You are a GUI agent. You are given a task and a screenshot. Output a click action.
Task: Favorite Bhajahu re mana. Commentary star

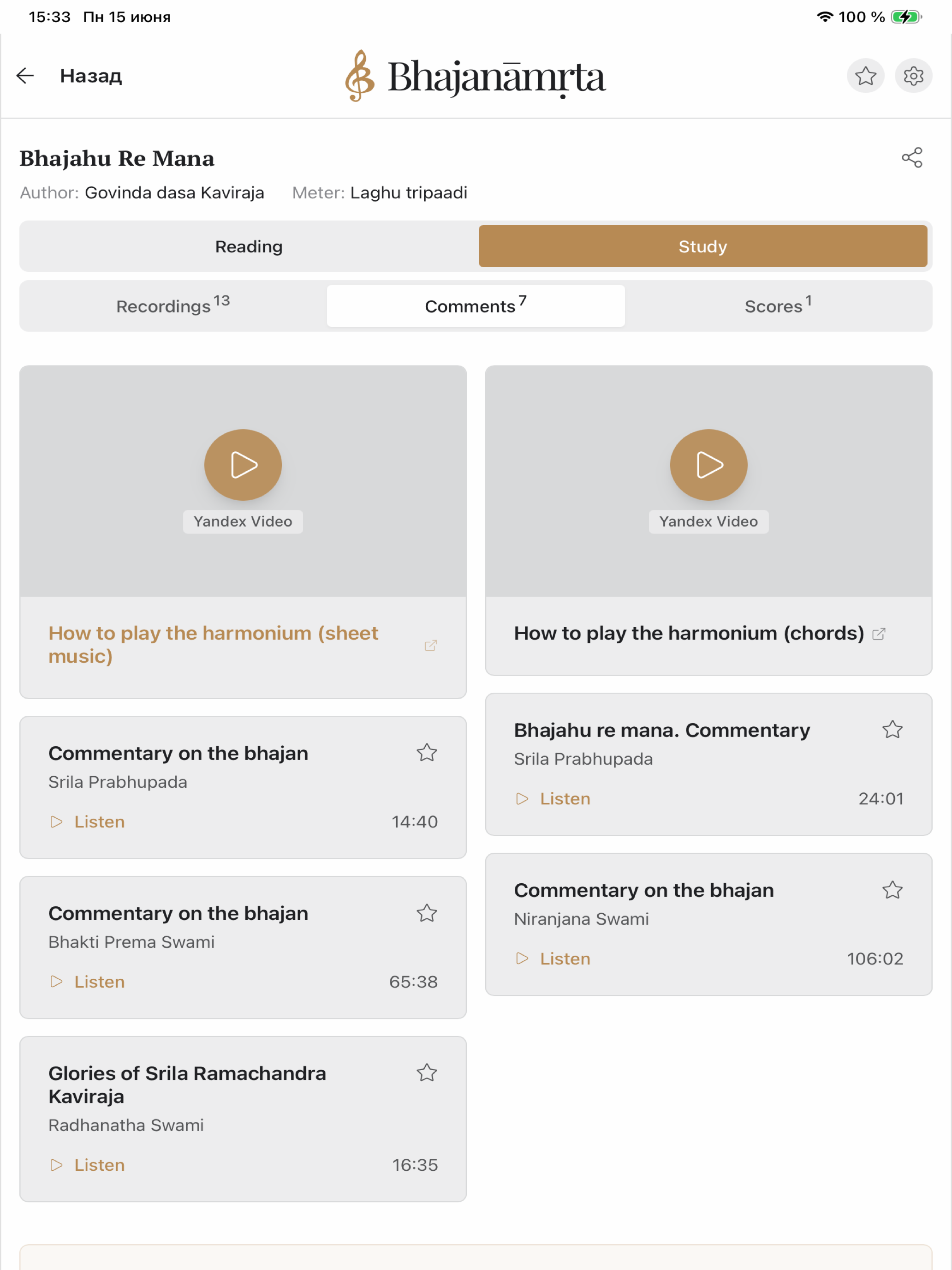click(892, 730)
